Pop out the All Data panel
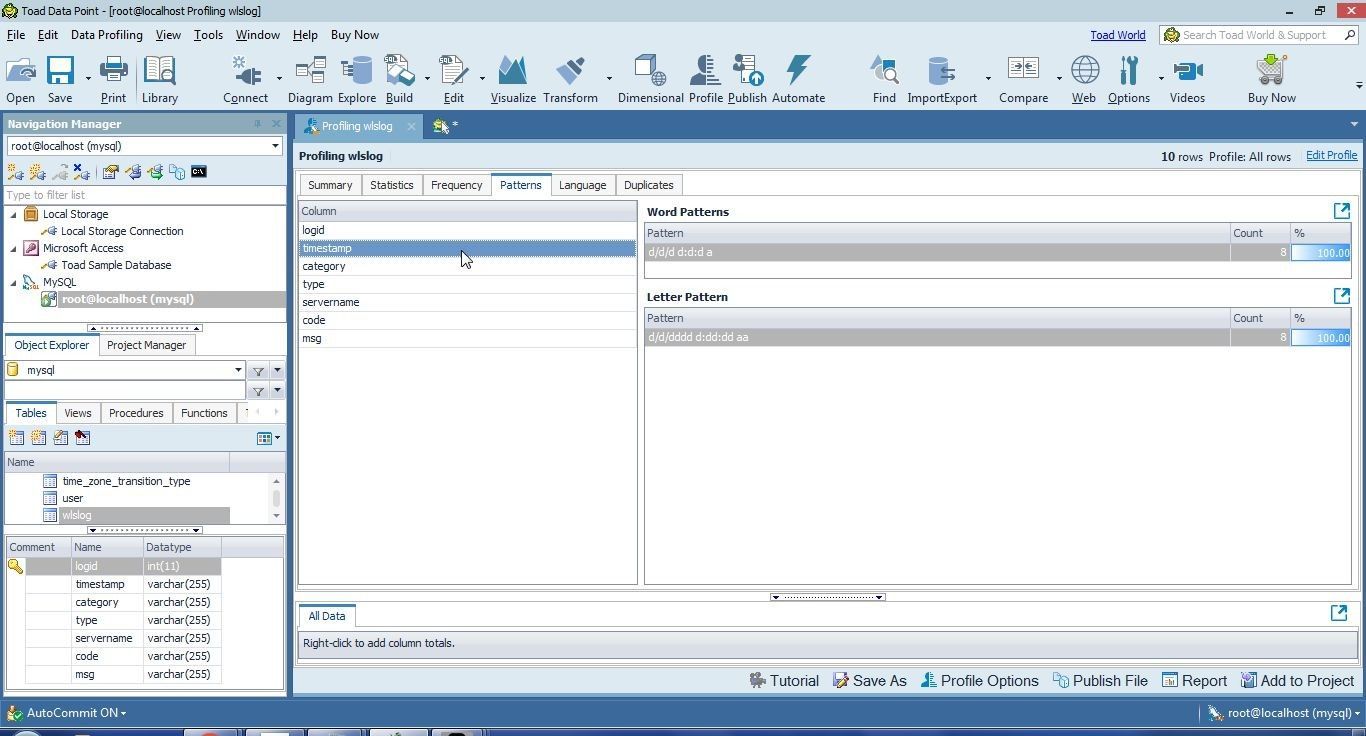This screenshot has height=736, width=1366. pos(1339,613)
